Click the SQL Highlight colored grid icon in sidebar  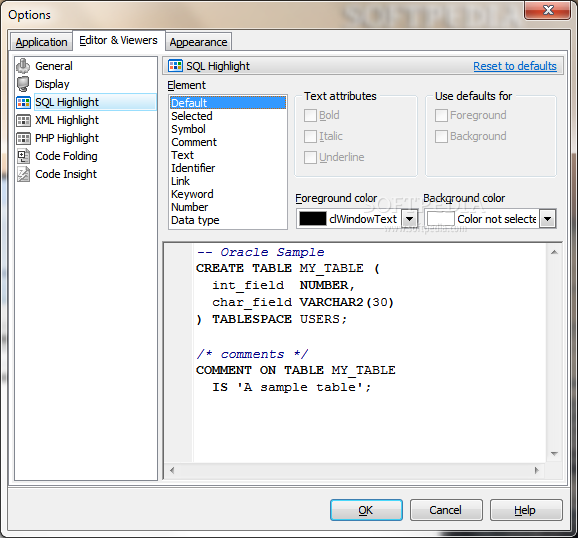click(23, 102)
